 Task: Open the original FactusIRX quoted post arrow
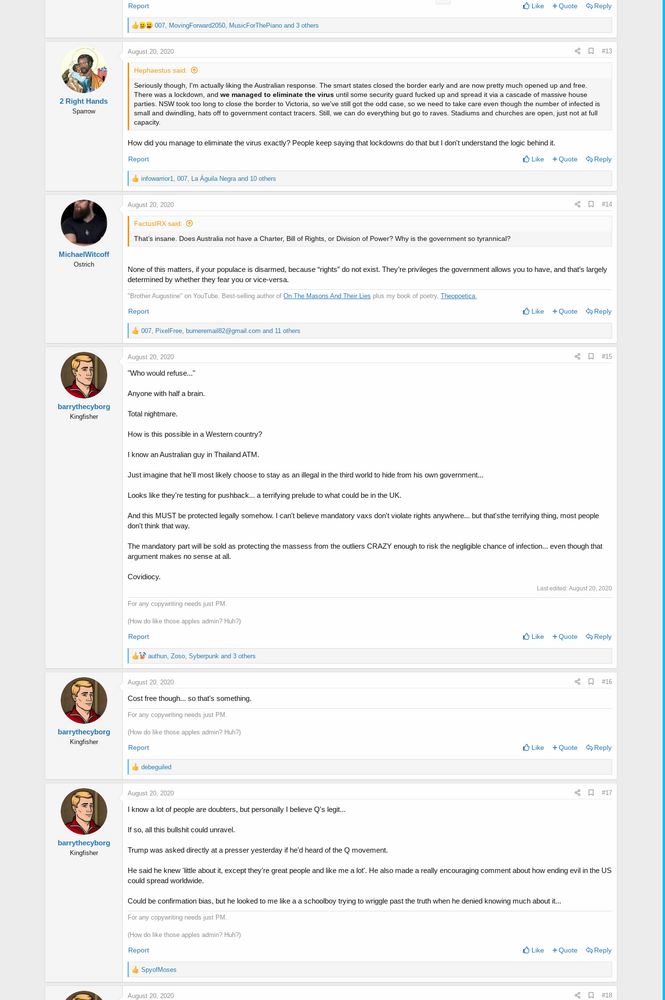coord(189,223)
